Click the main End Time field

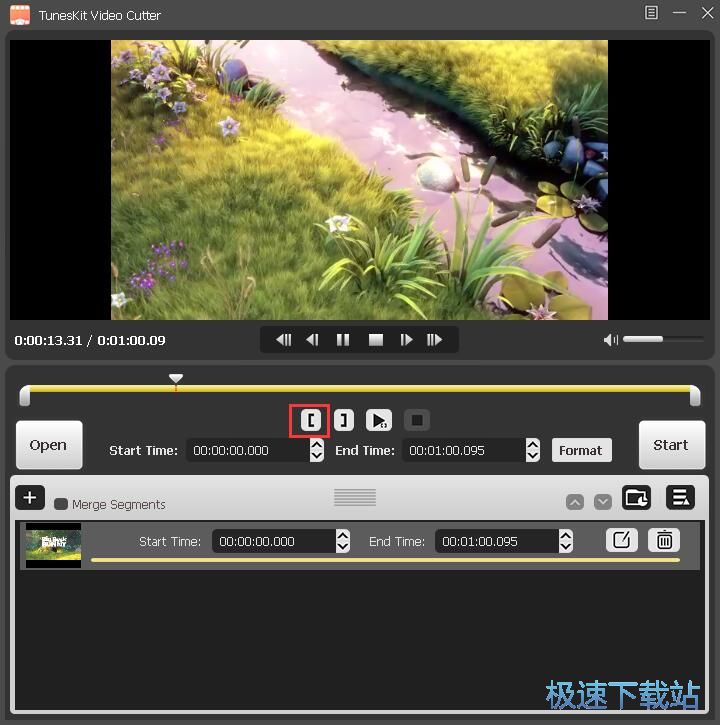(x=464, y=450)
